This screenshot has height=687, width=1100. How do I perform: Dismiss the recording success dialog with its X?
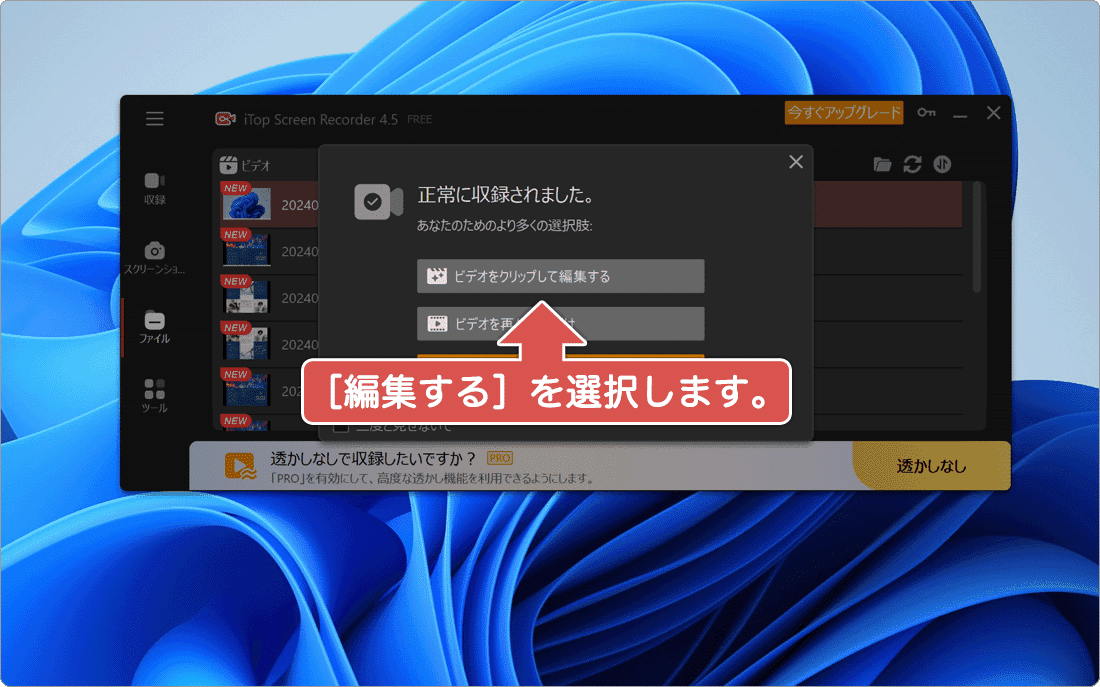(x=795, y=161)
